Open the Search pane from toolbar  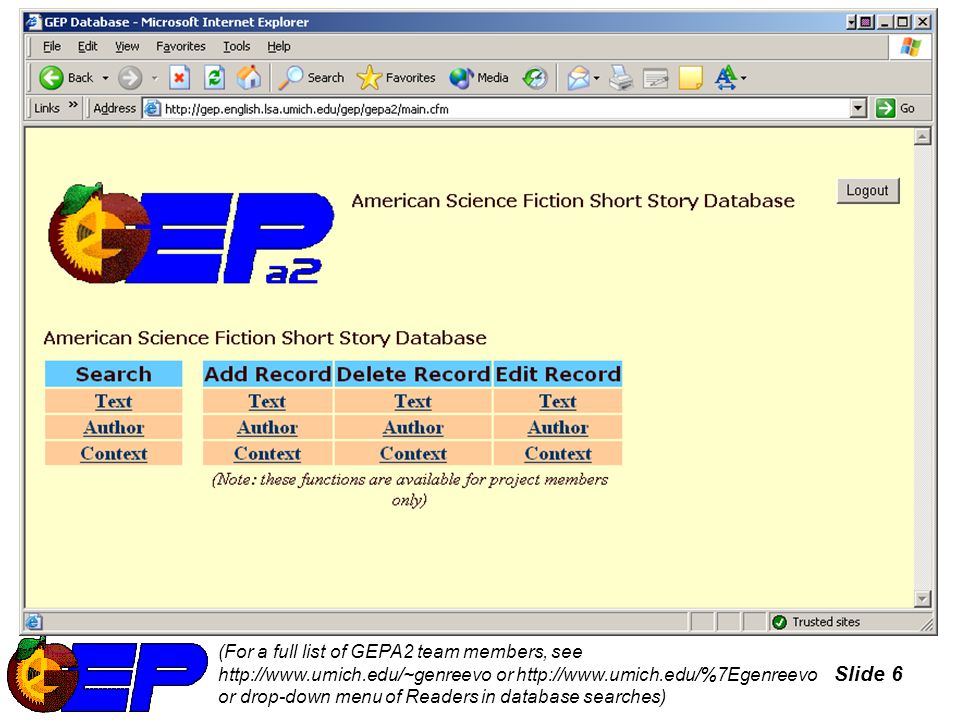coord(312,78)
